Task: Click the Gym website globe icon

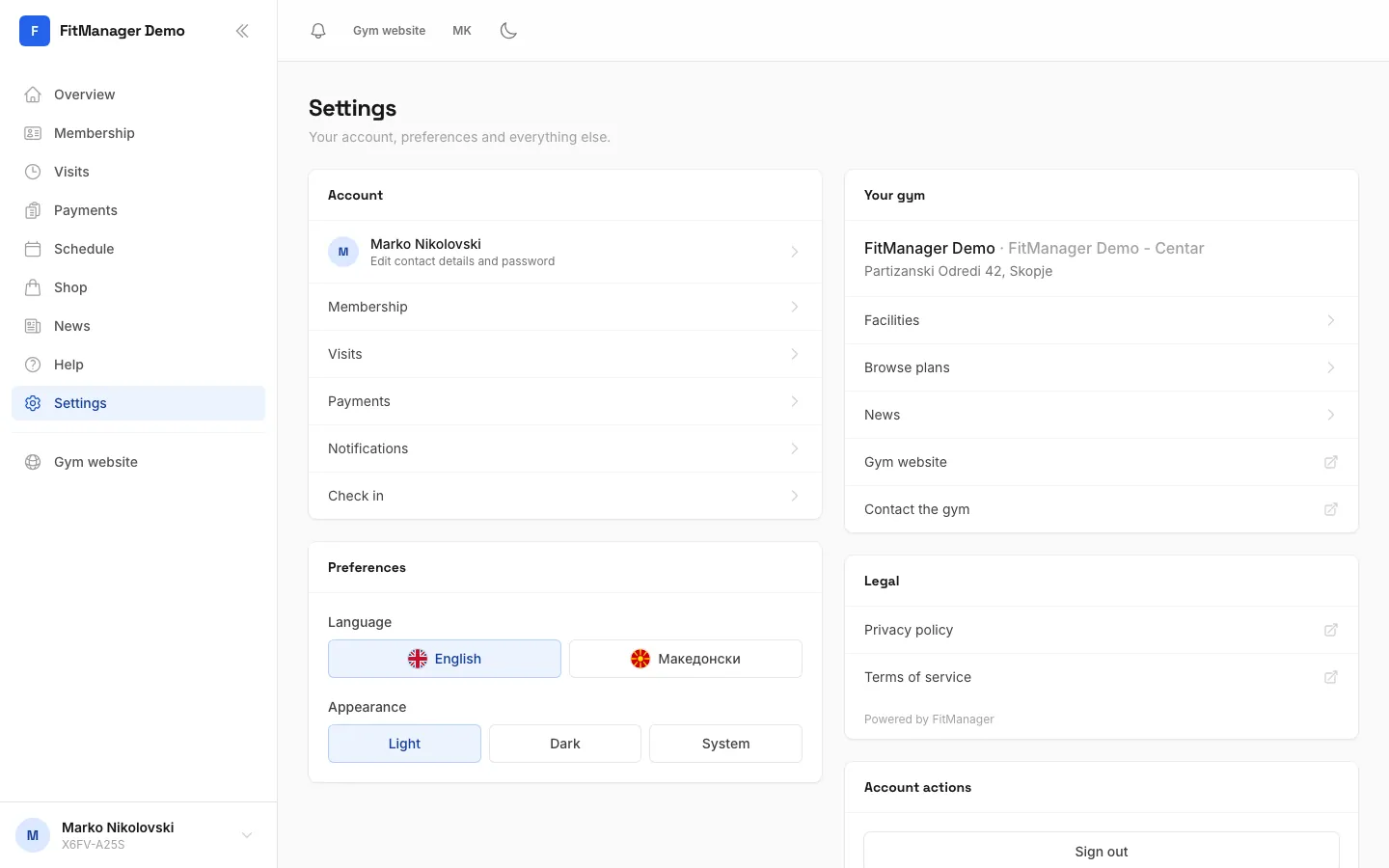Action: coord(33,462)
